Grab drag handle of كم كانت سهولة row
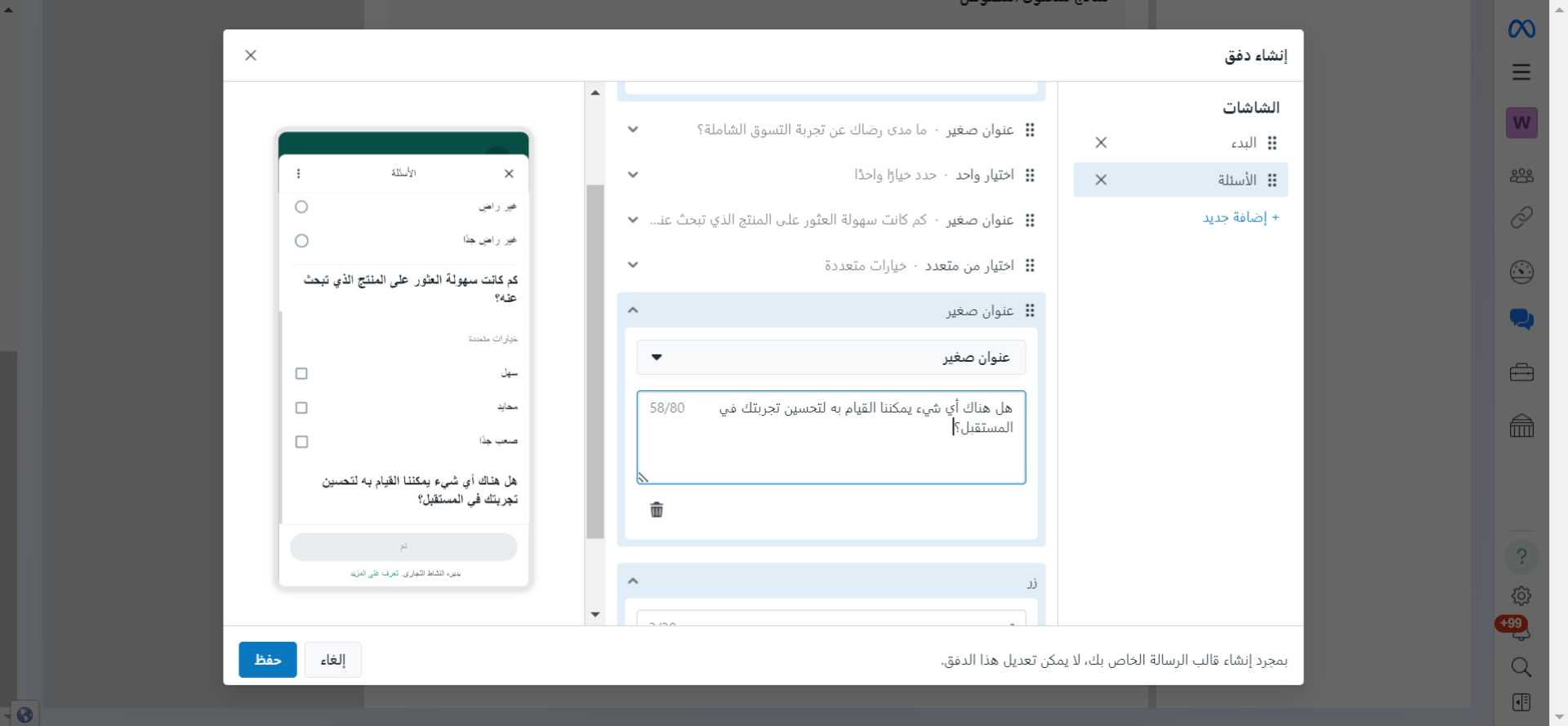 [x=1030, y=220]
